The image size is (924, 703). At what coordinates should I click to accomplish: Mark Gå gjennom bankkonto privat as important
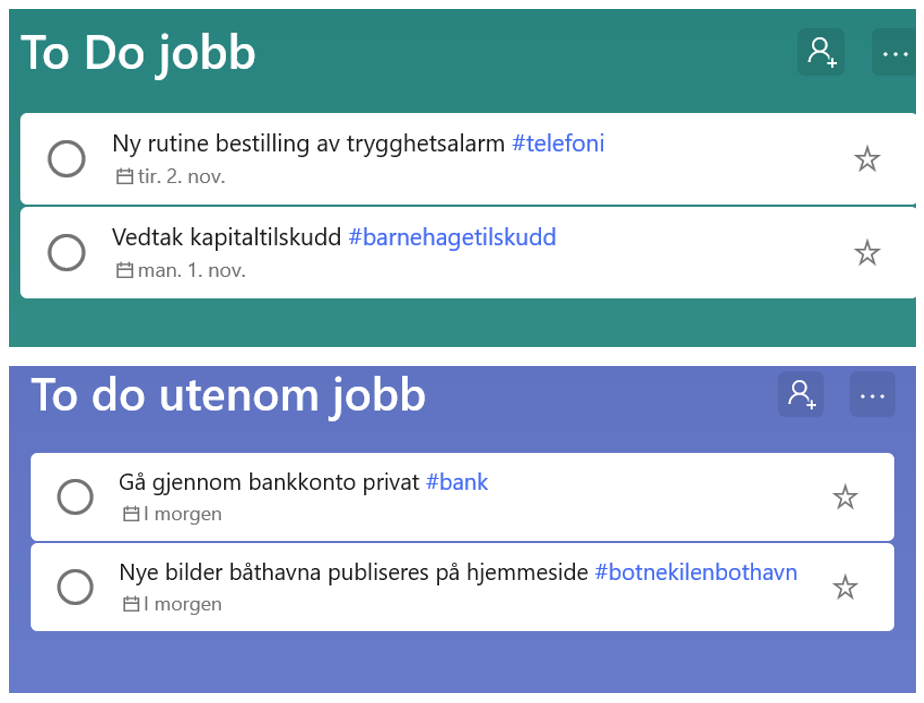click(x=846, y=497)
